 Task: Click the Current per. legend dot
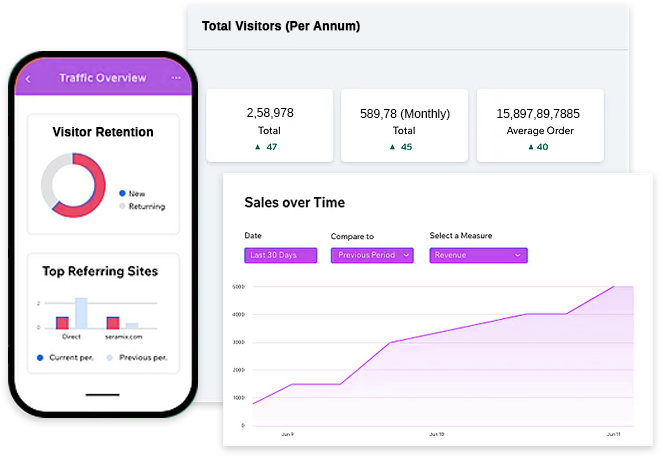40,358
